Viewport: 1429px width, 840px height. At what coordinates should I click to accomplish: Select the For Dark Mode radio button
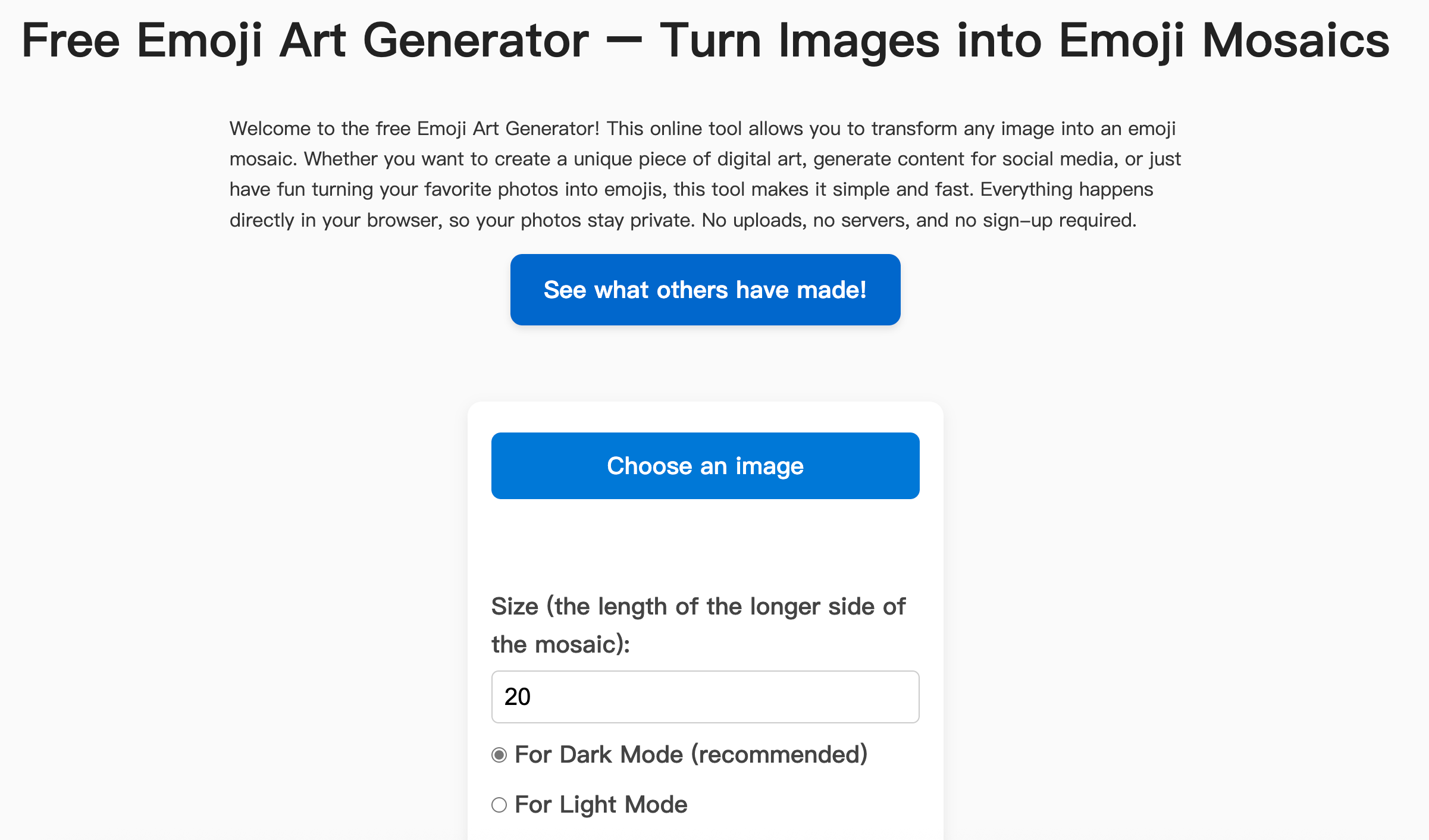[x=499, y=755]
